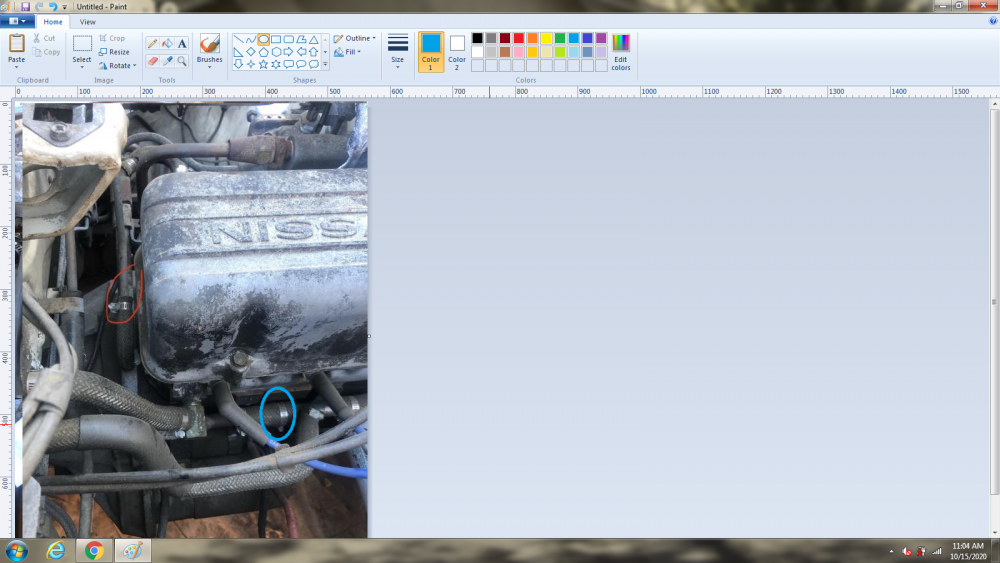Viewport: 1000px width, 563px height.
Task: Choose the Oval callout shape
Action: pyautogui.click(x=301, y=64)
